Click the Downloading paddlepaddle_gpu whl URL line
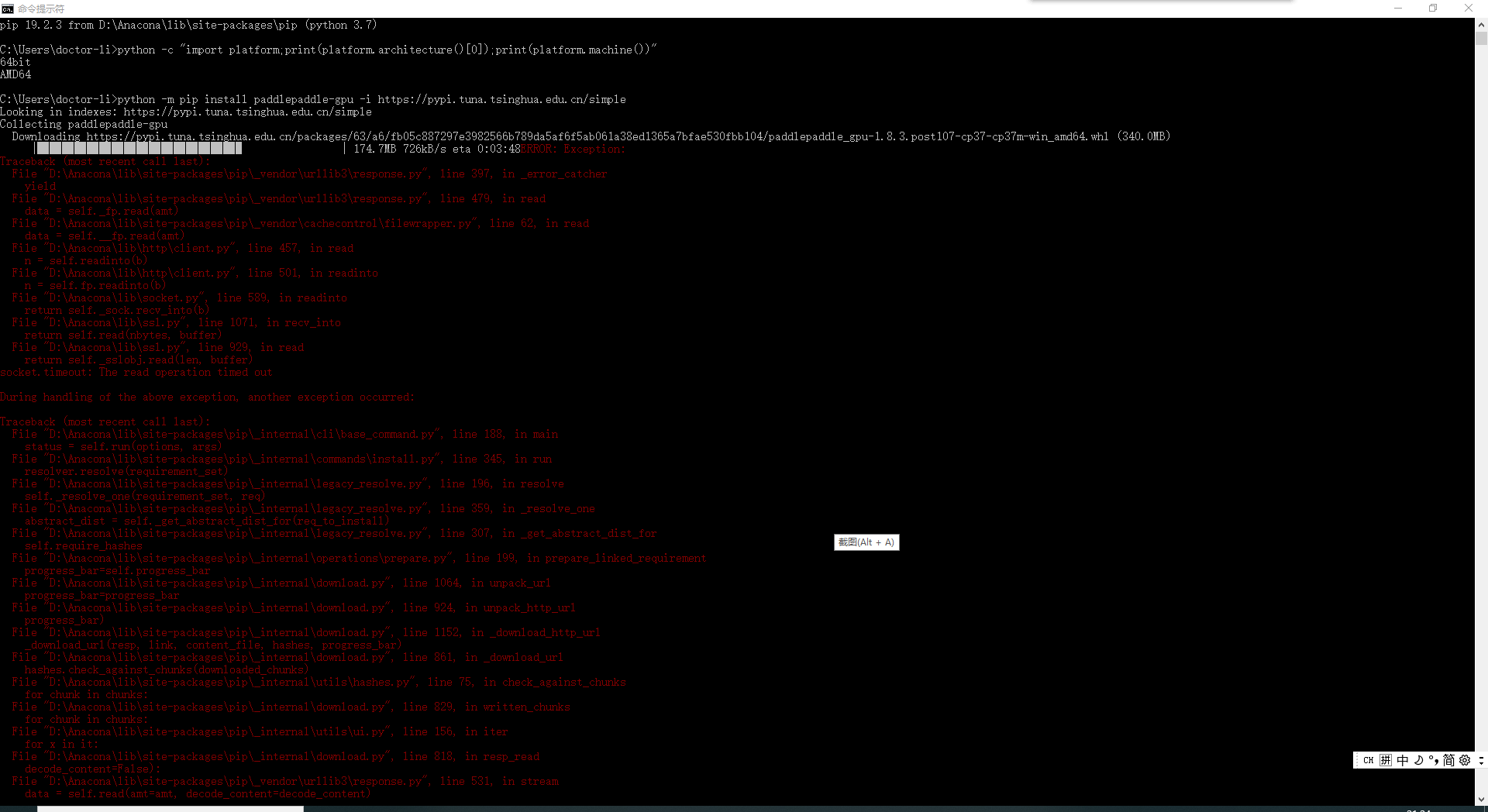This screenshot has height=812, width=1488. pyautogui.click(x=591, y=136)
